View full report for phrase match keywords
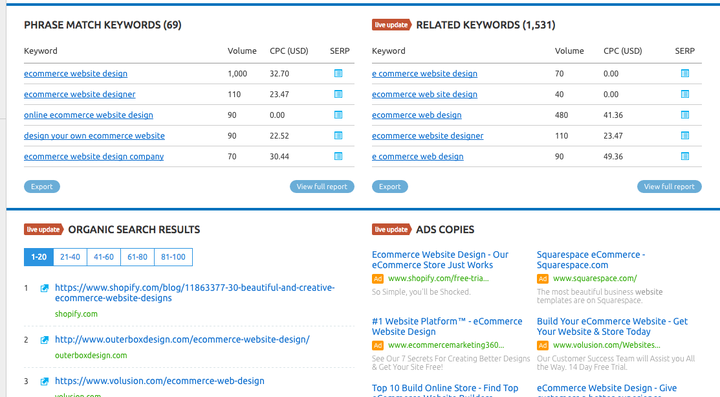The height and width of the screenshot is (397, 720). click(x=322, y=186)
